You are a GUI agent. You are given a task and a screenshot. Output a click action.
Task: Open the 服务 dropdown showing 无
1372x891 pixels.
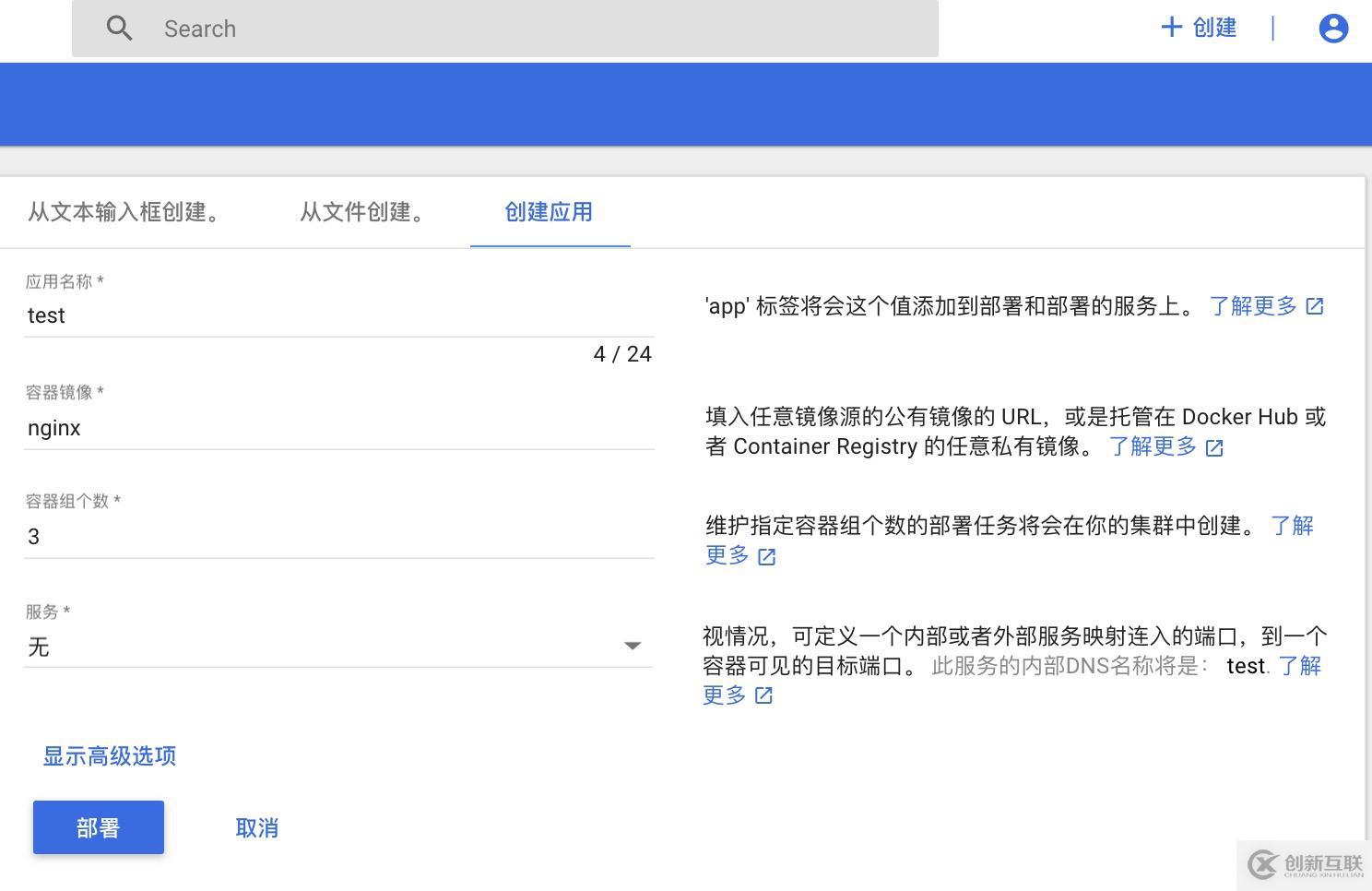(332, 646)
